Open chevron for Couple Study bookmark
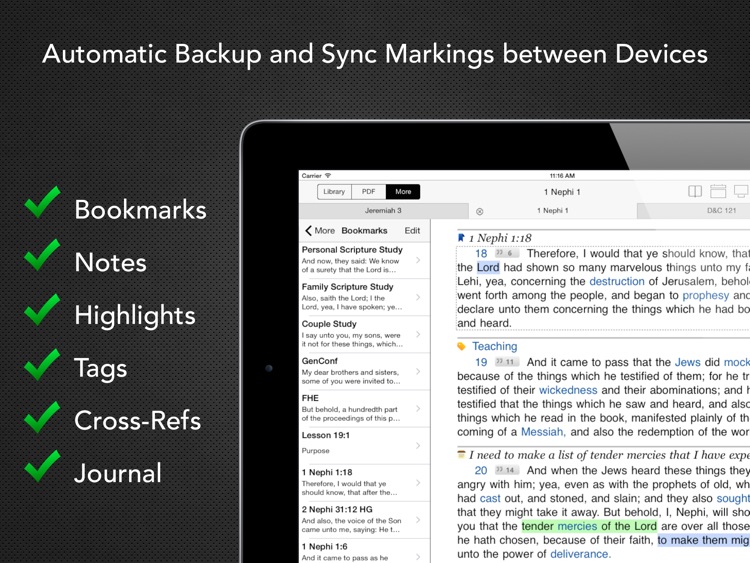The width and height of the screenshot is (750, 563). coord(418,334)
